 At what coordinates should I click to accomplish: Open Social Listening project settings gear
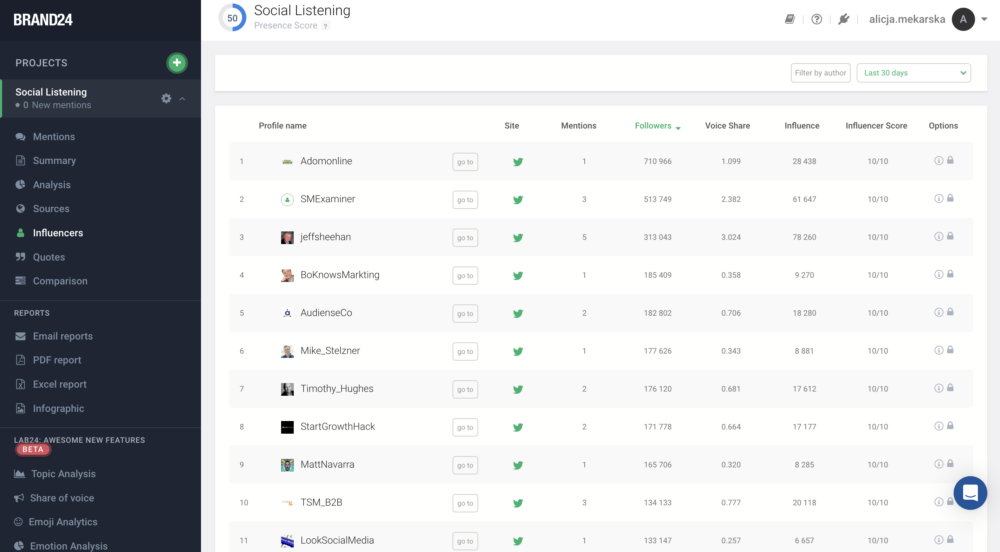point(166,98)
